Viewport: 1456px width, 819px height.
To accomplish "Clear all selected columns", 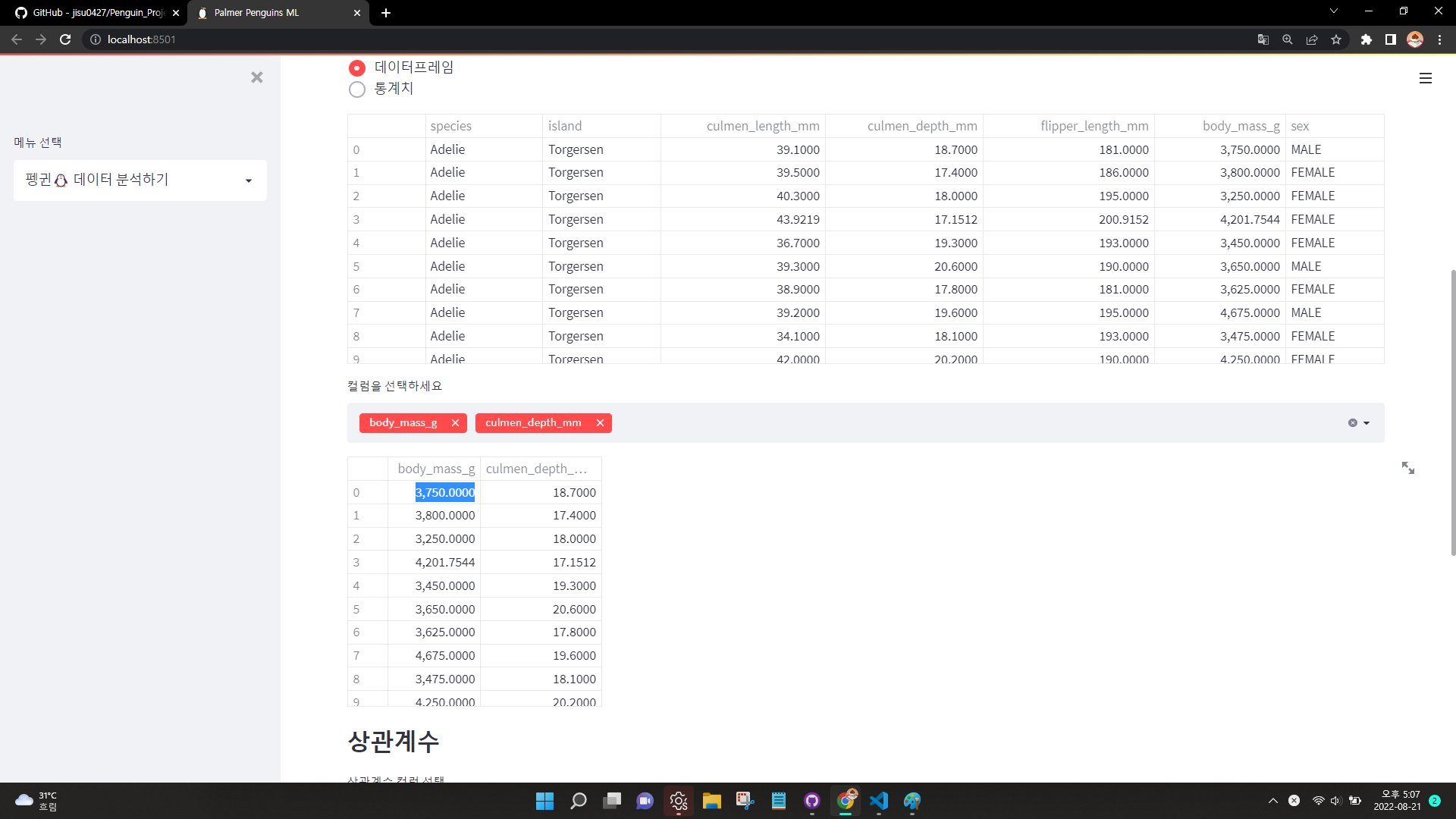I will [x=1352, y=423].
